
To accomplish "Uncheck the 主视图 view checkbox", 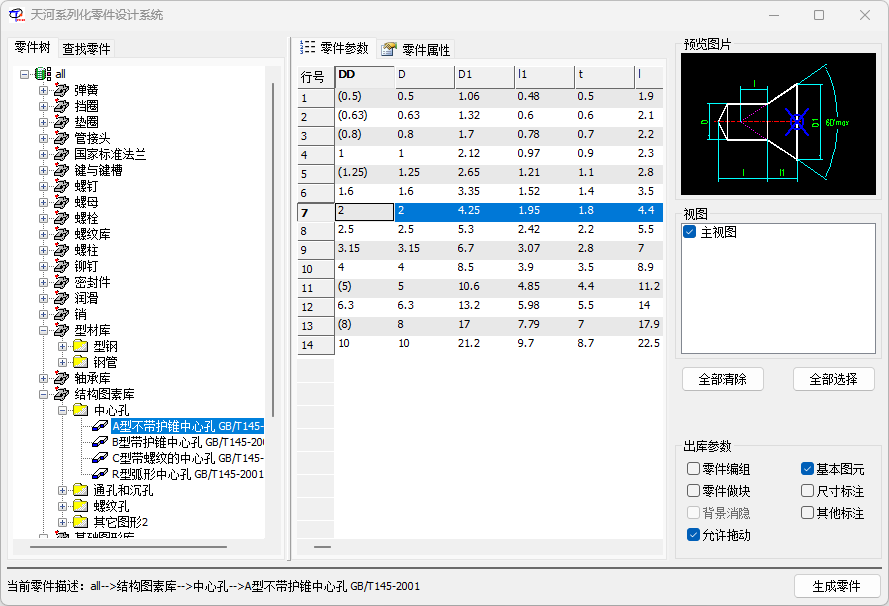I will pos(689,232).
